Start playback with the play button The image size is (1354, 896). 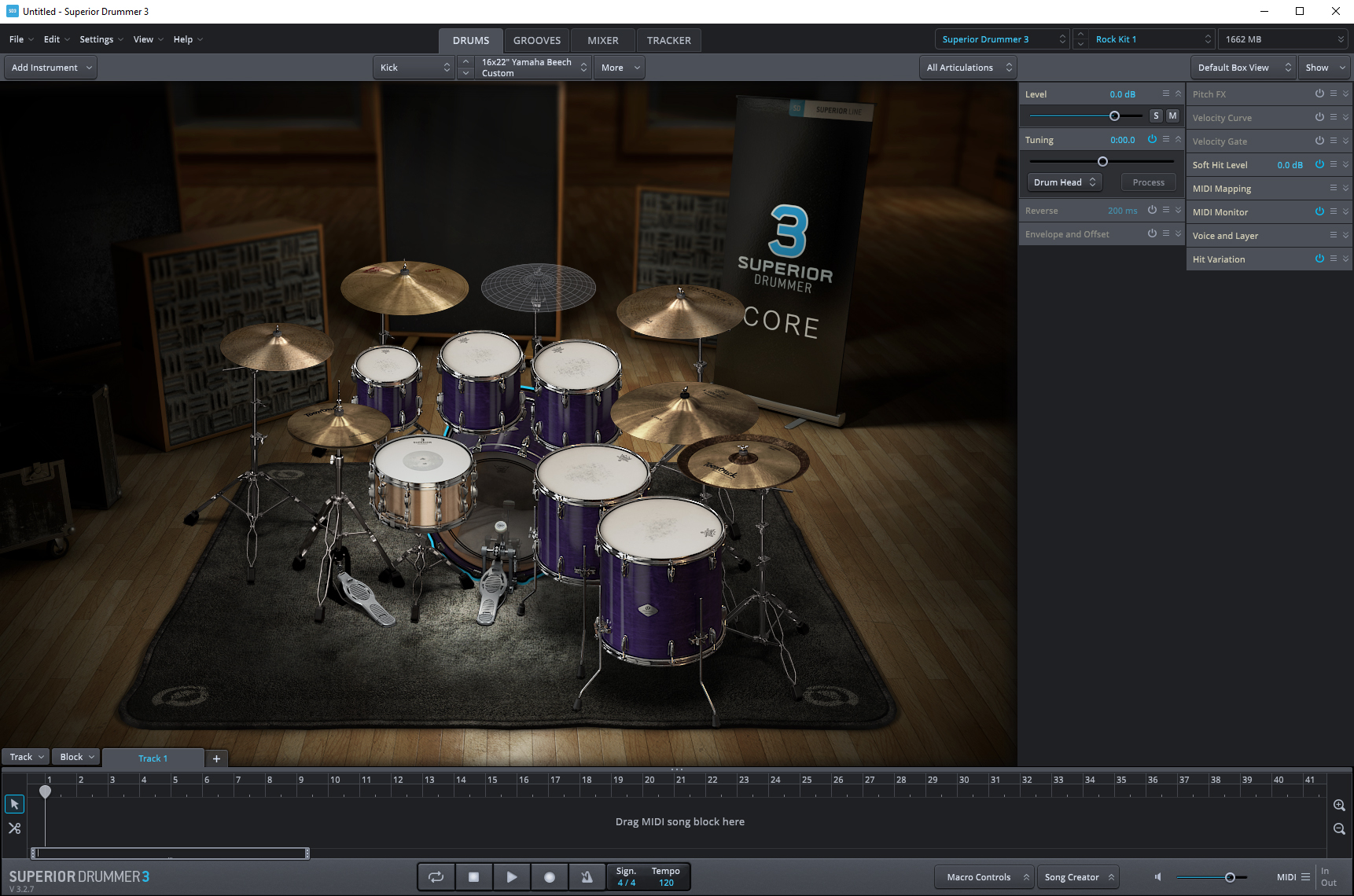(x=511, y=877)
